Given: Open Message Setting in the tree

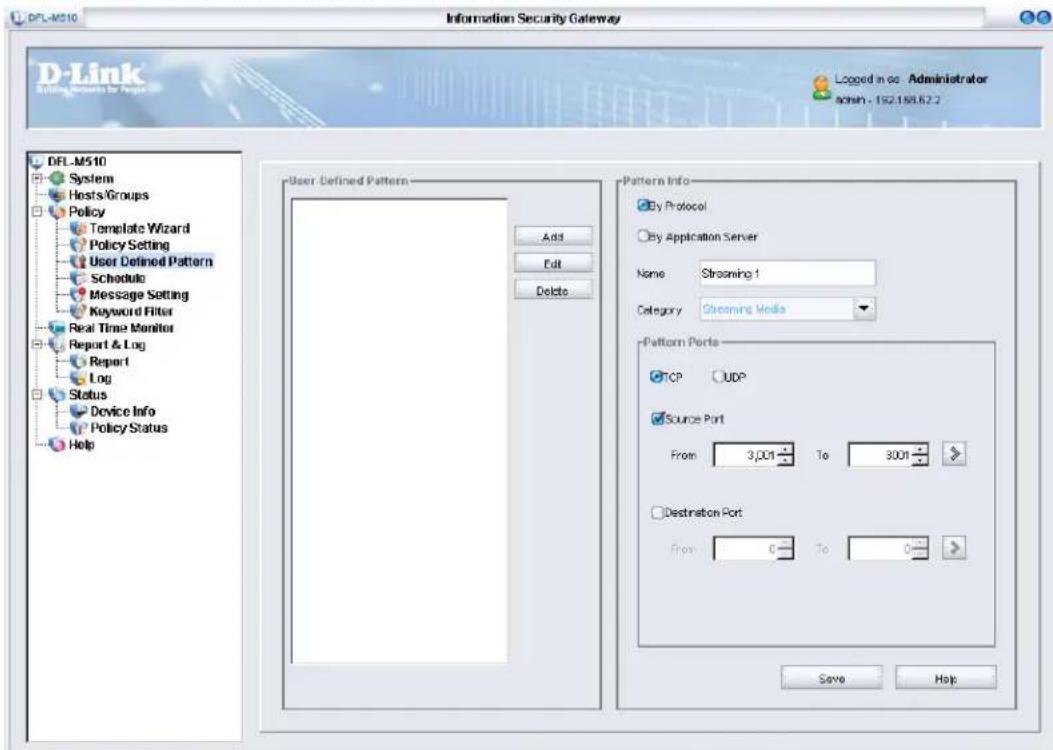Looking at the screenshot, I should click(139, 295).
